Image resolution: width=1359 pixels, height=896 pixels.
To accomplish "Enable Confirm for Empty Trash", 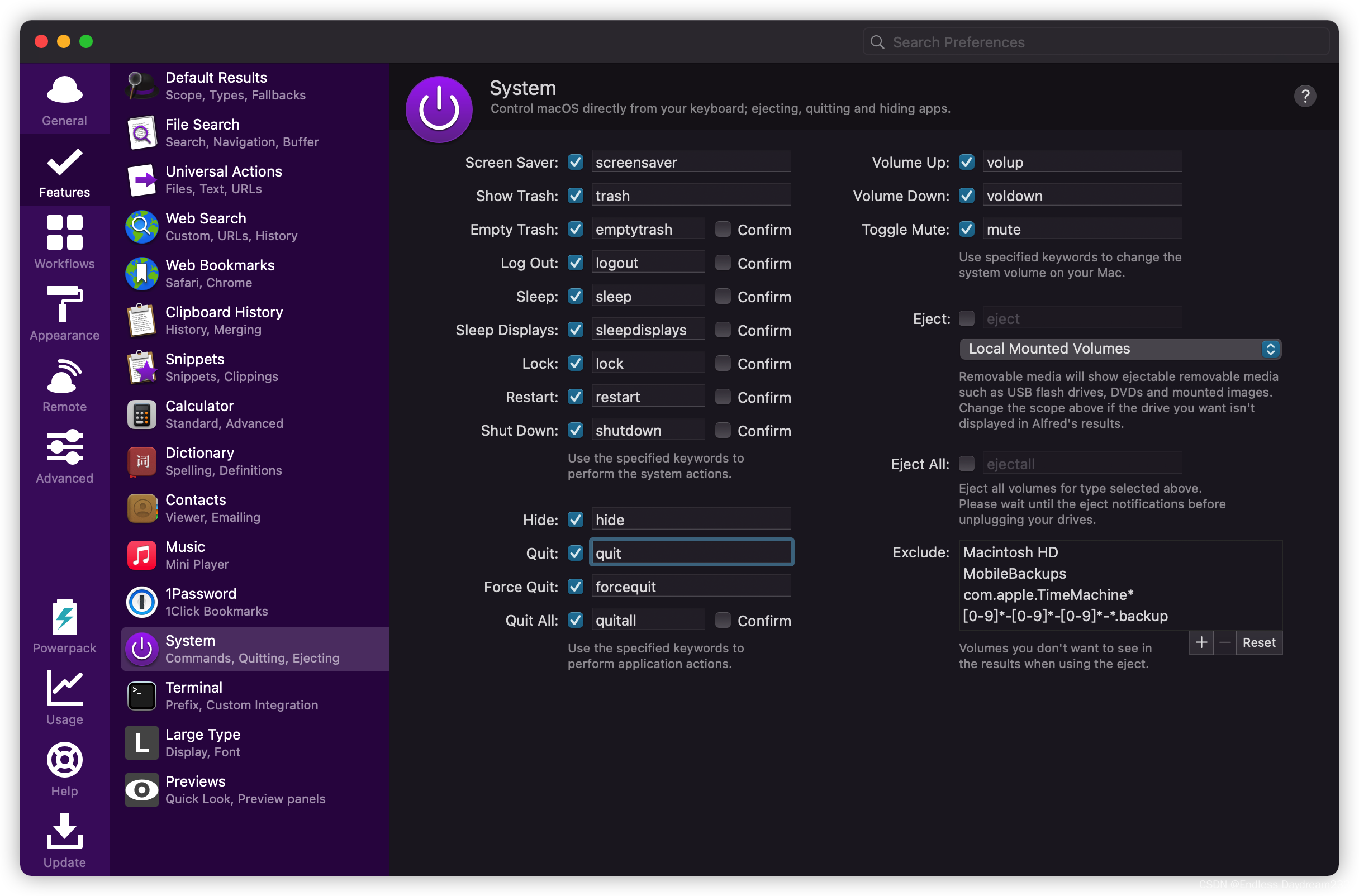I will [723, 229].
